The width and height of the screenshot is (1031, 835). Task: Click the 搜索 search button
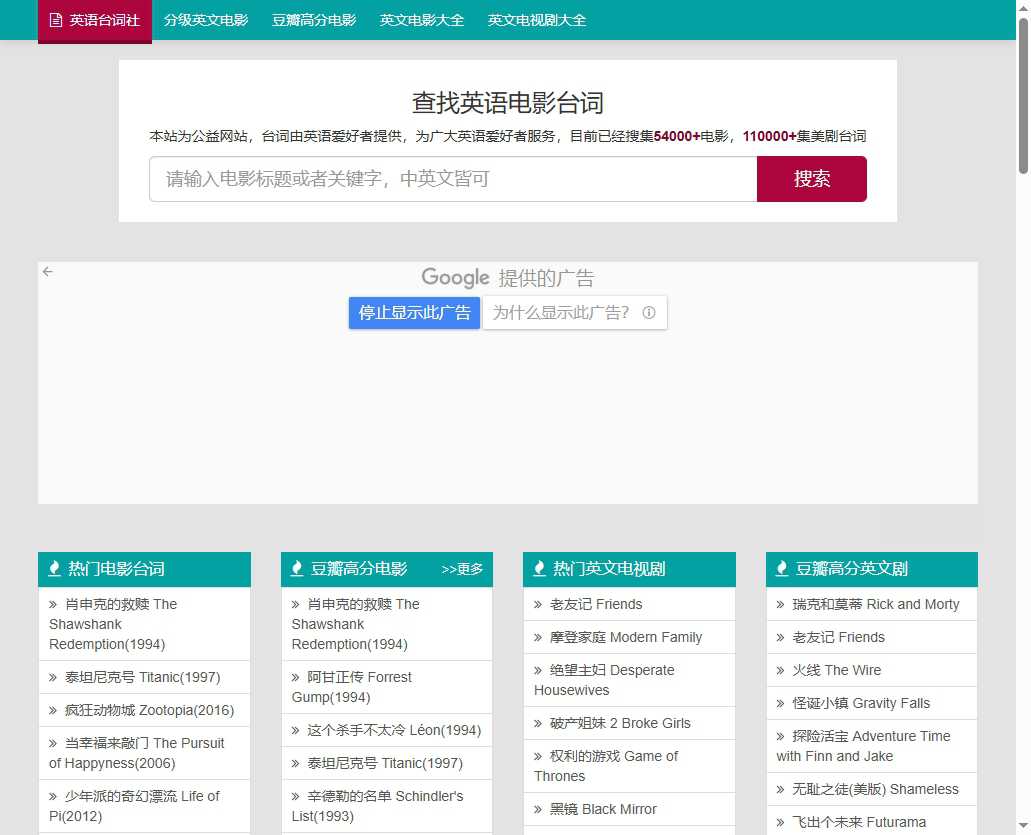point(811,179)
